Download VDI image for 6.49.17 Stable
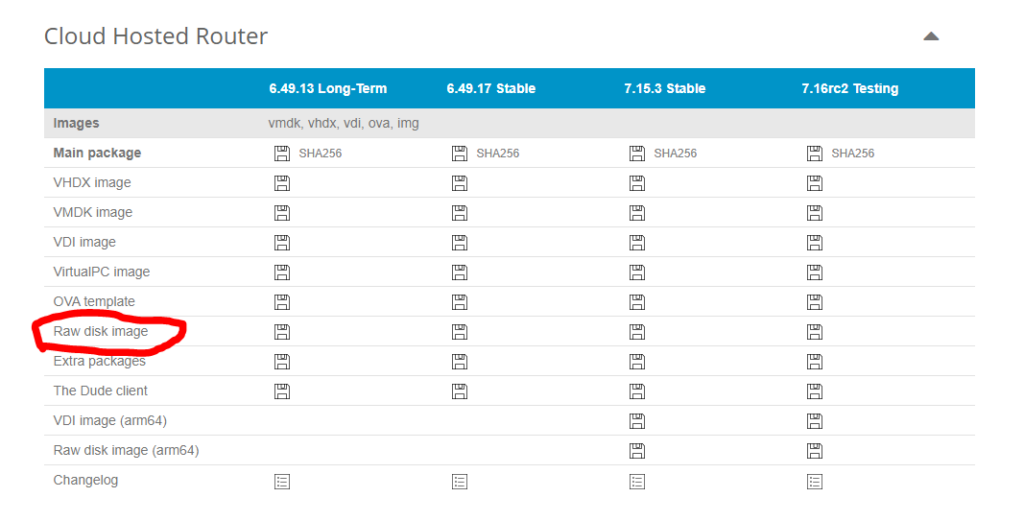 (x=460, y=243)
